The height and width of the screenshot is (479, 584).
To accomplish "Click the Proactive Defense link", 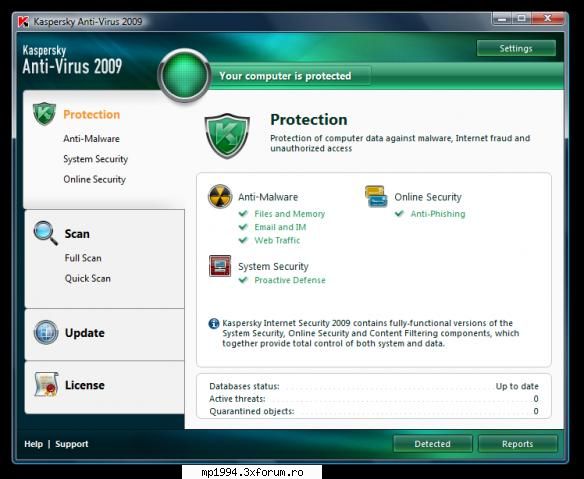I will [290, 280].
